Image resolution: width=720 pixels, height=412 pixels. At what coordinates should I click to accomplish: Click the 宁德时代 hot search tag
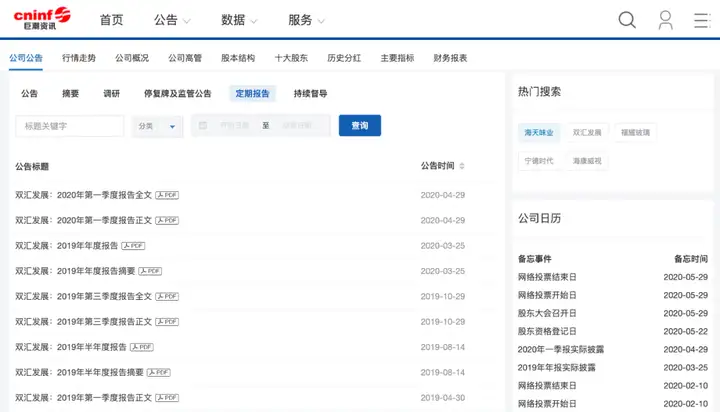pos(539,161)
